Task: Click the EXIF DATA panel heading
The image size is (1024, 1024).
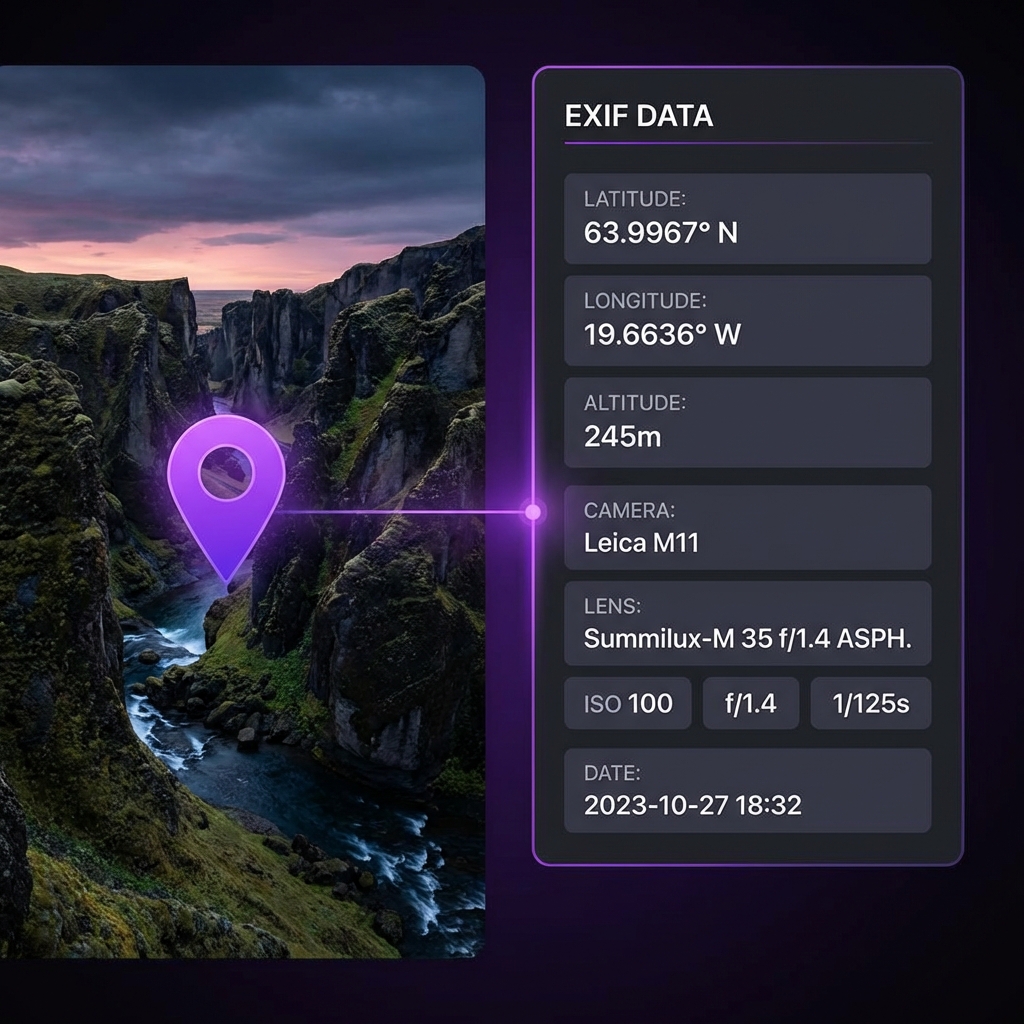Action: coord(638,116)
